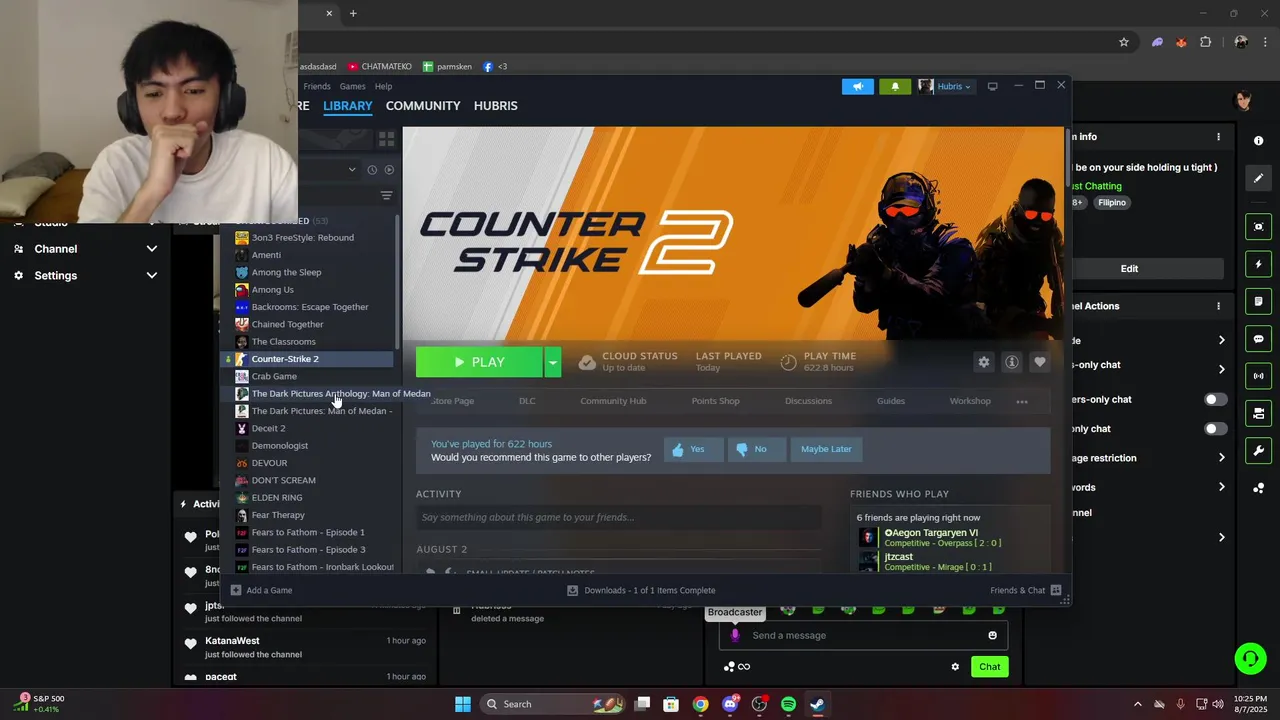1280x720 pixels.
Task: Click the green Chat send button
Action: click(x=989, y=667)
